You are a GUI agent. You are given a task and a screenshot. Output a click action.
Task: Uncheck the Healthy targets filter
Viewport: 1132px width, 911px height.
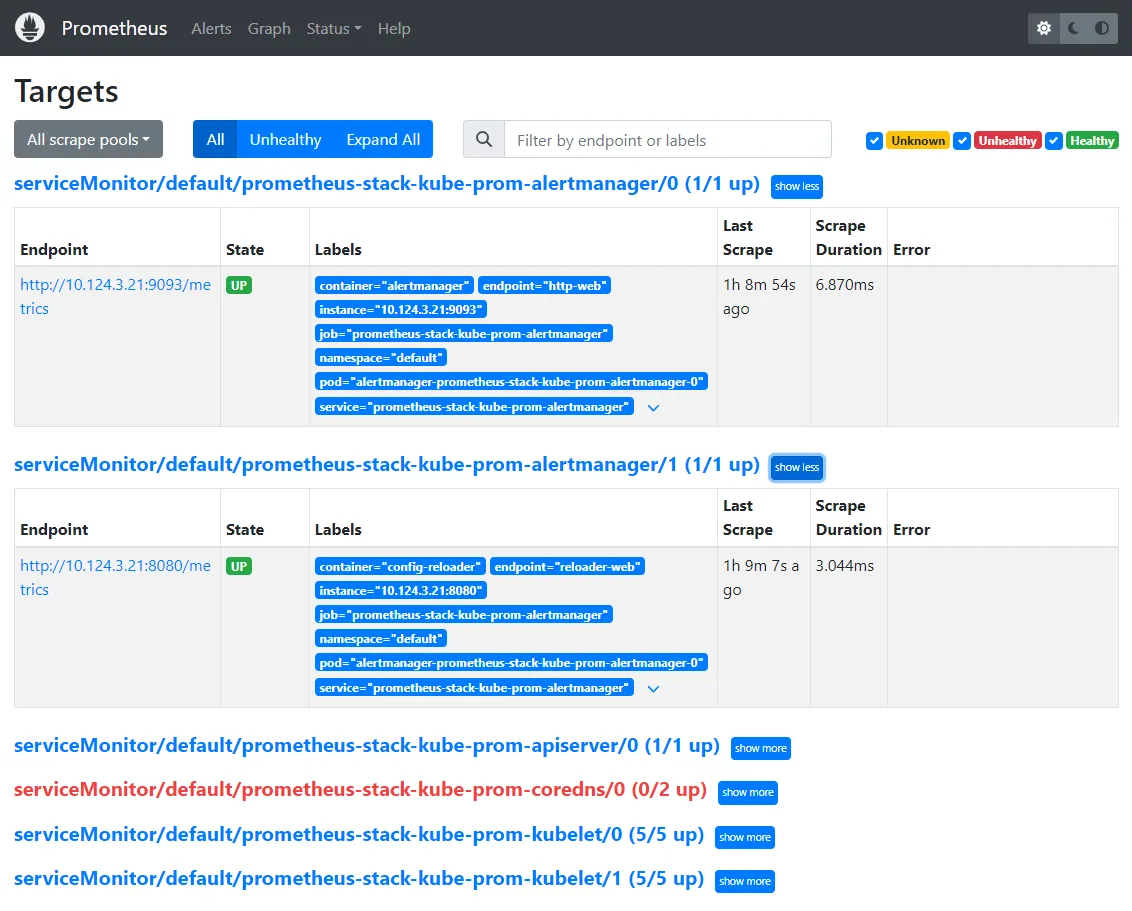(1053, 140)
